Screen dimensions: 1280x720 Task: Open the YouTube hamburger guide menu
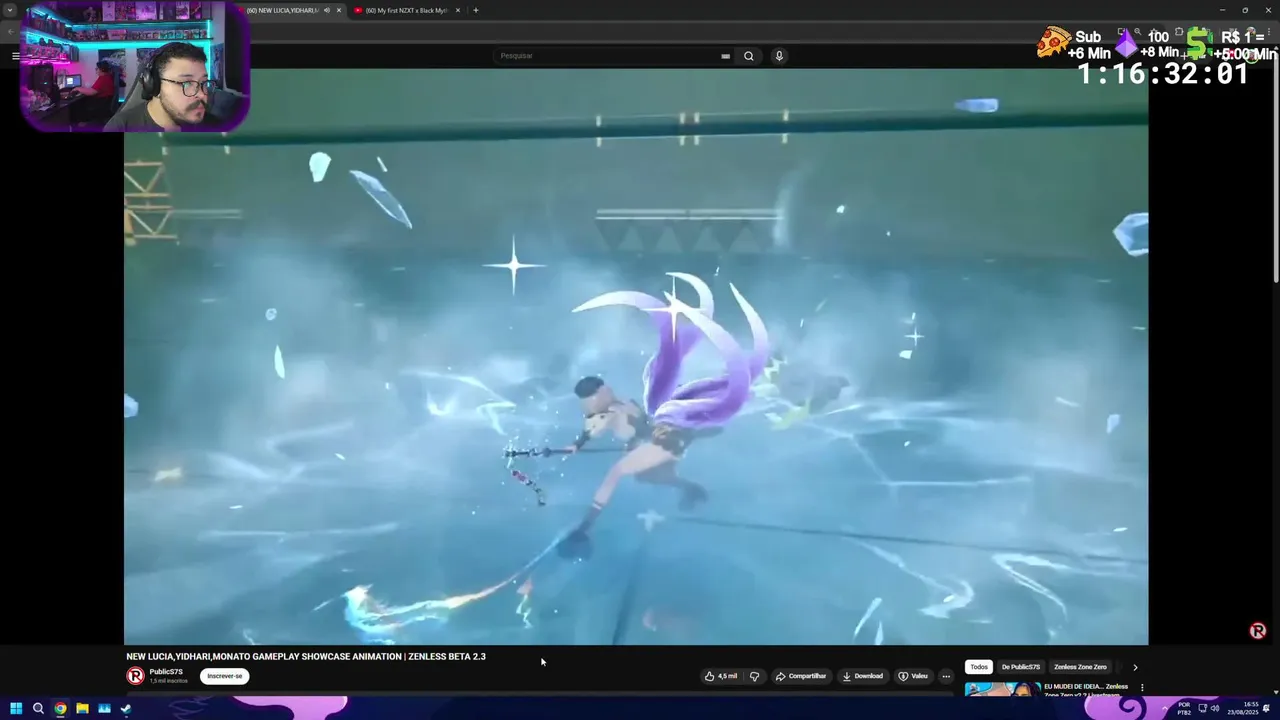tap(15, 56)
